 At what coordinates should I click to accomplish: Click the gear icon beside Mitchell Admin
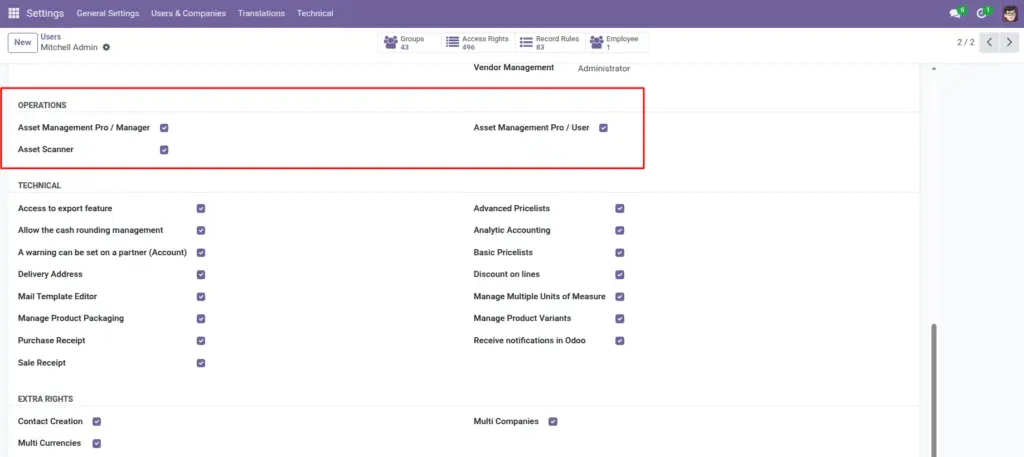click(x=106, y=47)
